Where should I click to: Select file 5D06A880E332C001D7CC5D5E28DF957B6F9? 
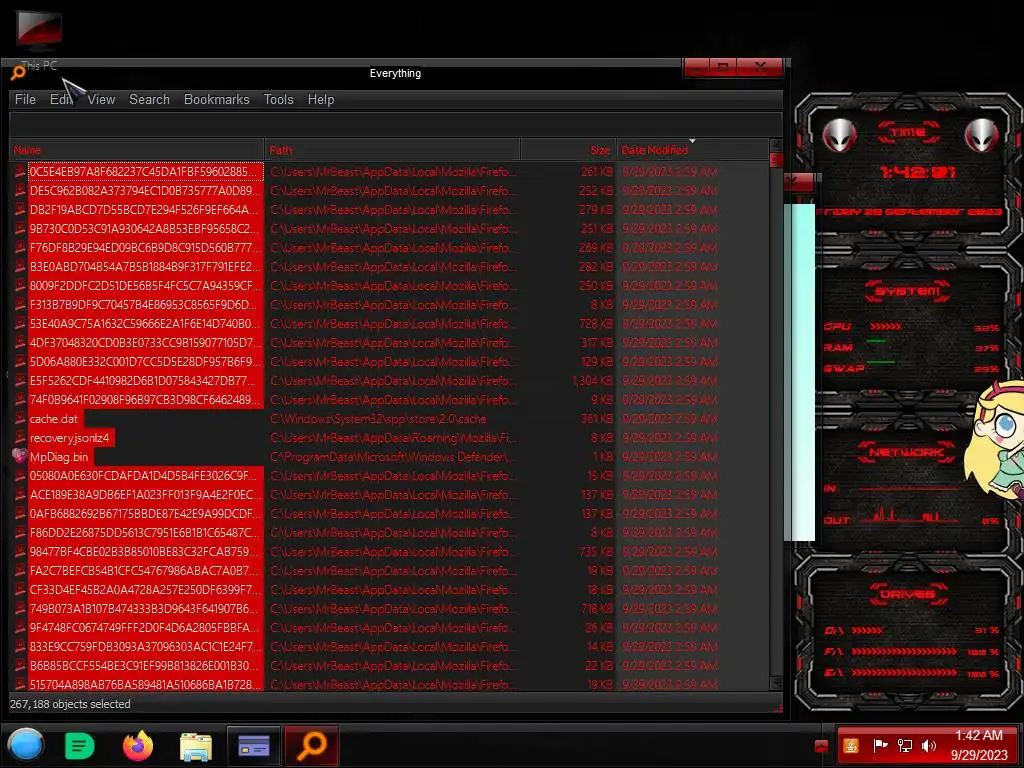coord(145,362)
